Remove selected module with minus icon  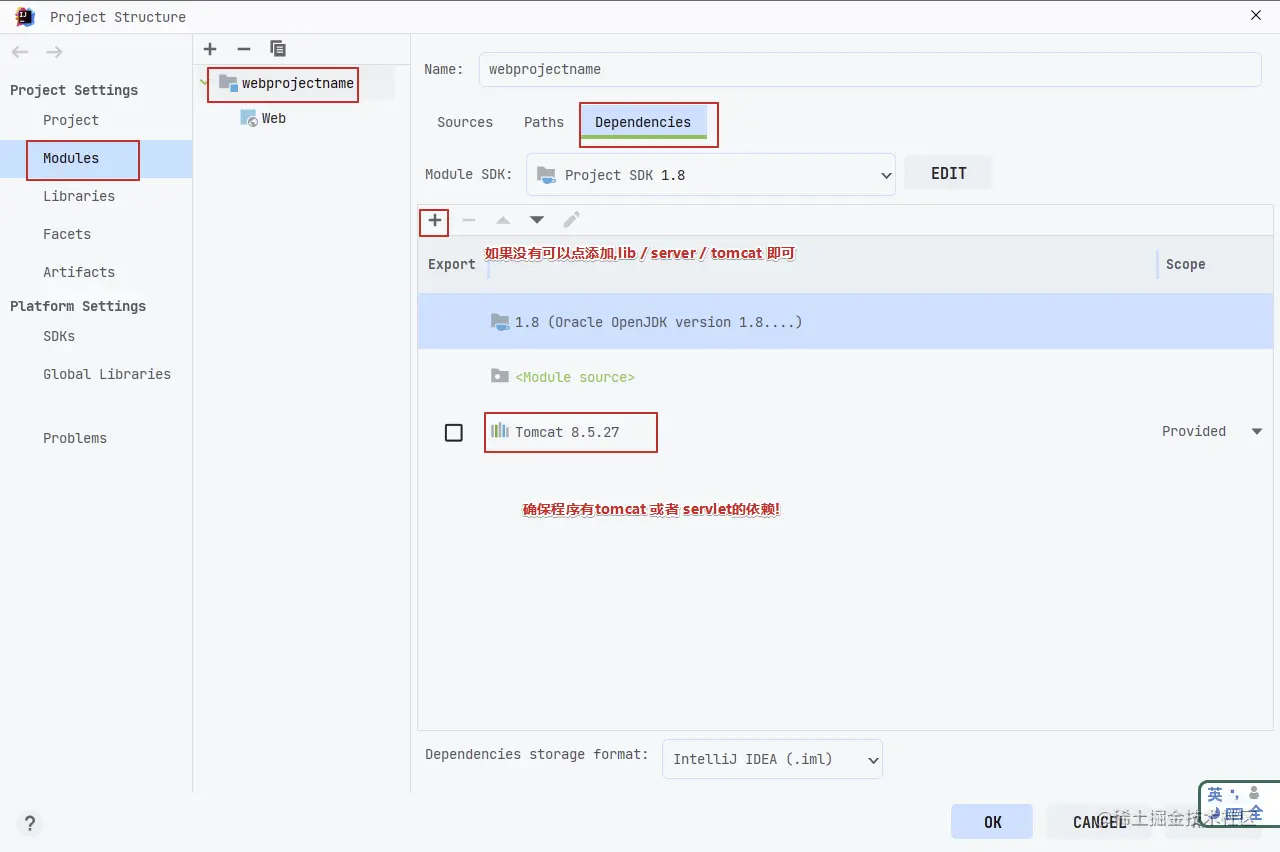pyautogui.click(x=243, y=49)
